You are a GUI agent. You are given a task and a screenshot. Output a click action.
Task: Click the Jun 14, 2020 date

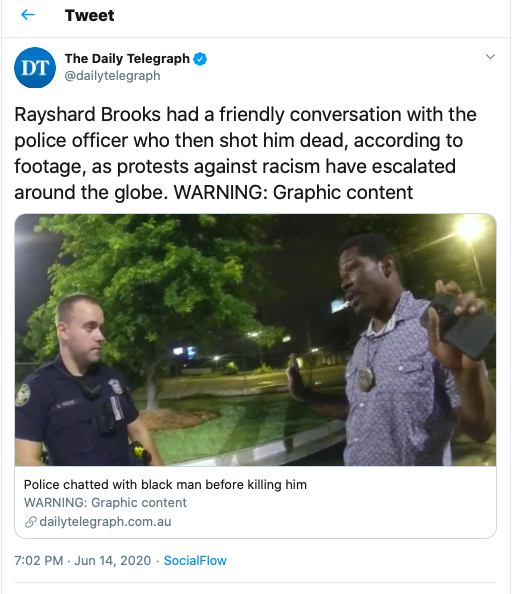click(x=113, y=561)
